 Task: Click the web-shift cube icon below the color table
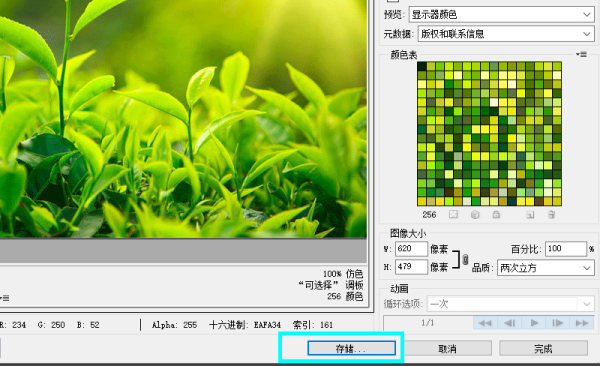[475, 214]
